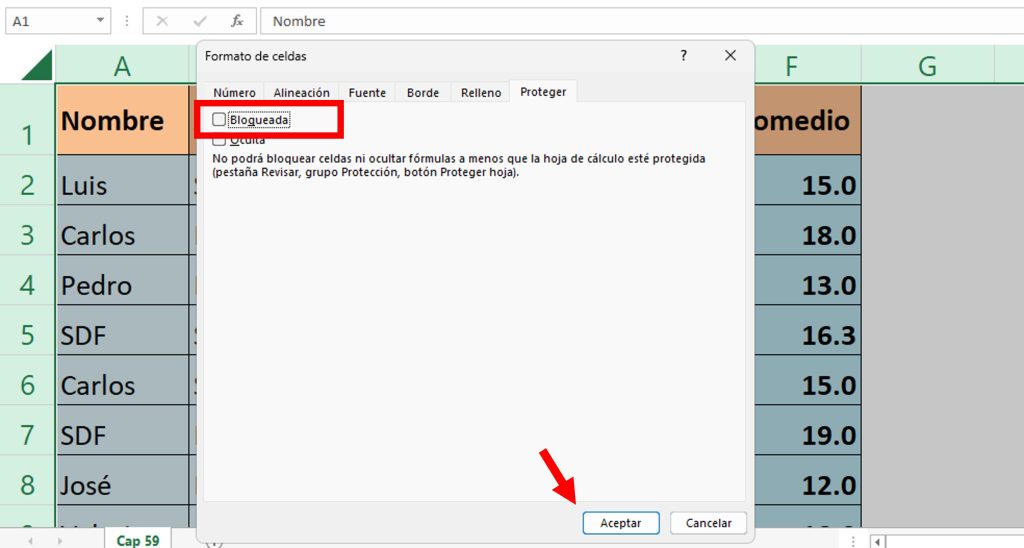1024x548 pixels.
Task: Select the Cap 59 sheet tab
Action: (x=138, y=540)
